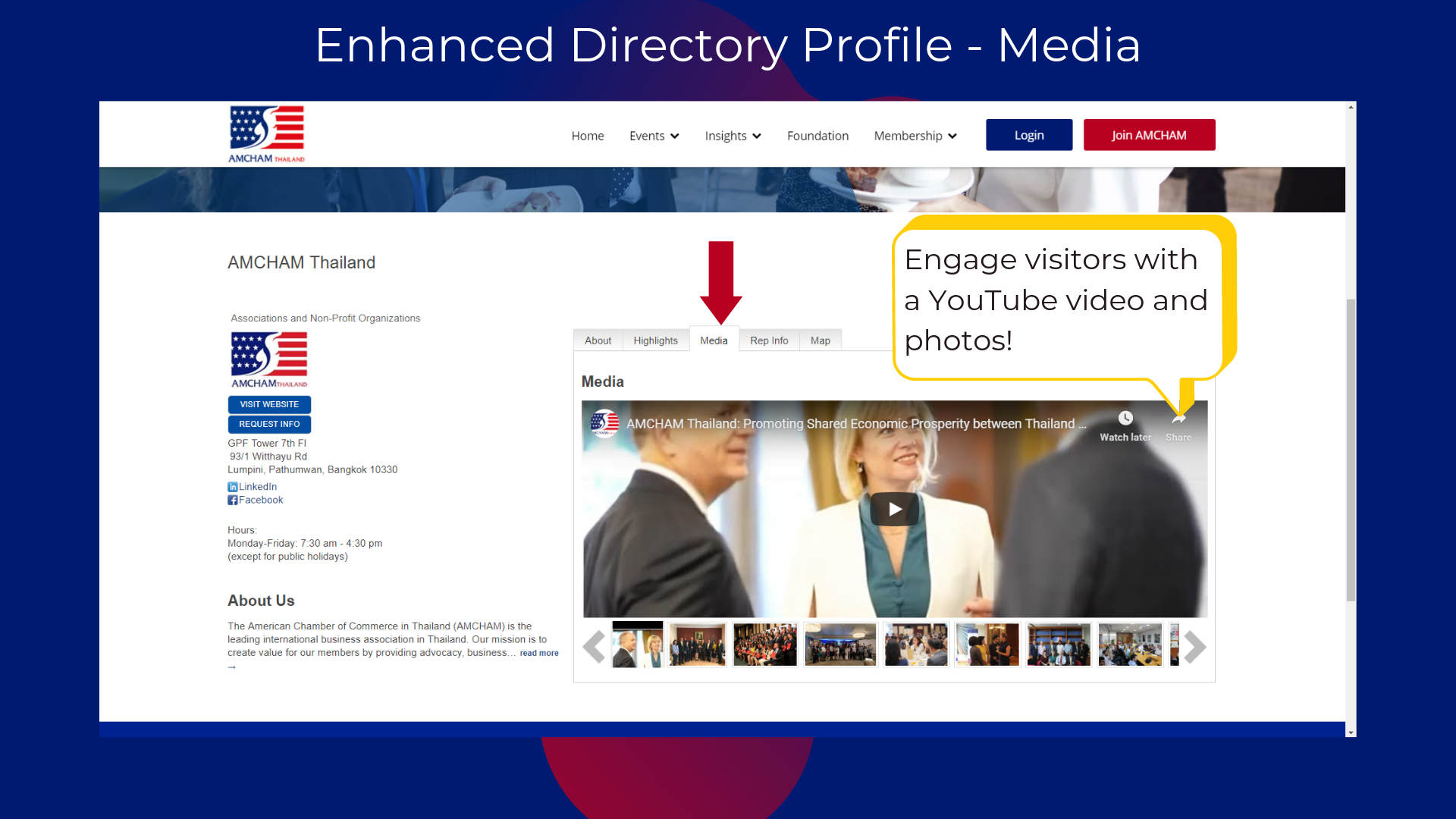Select the first video thumbnail in gallery
The width and height of the screenshot is (1456, 819).
point(637,645)
